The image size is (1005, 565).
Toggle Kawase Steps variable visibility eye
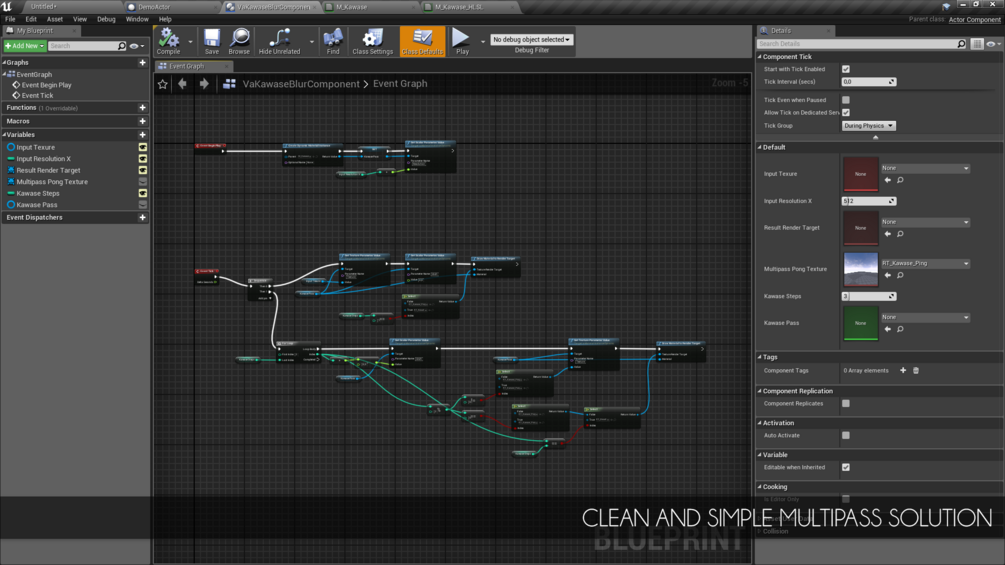(143, 193)
